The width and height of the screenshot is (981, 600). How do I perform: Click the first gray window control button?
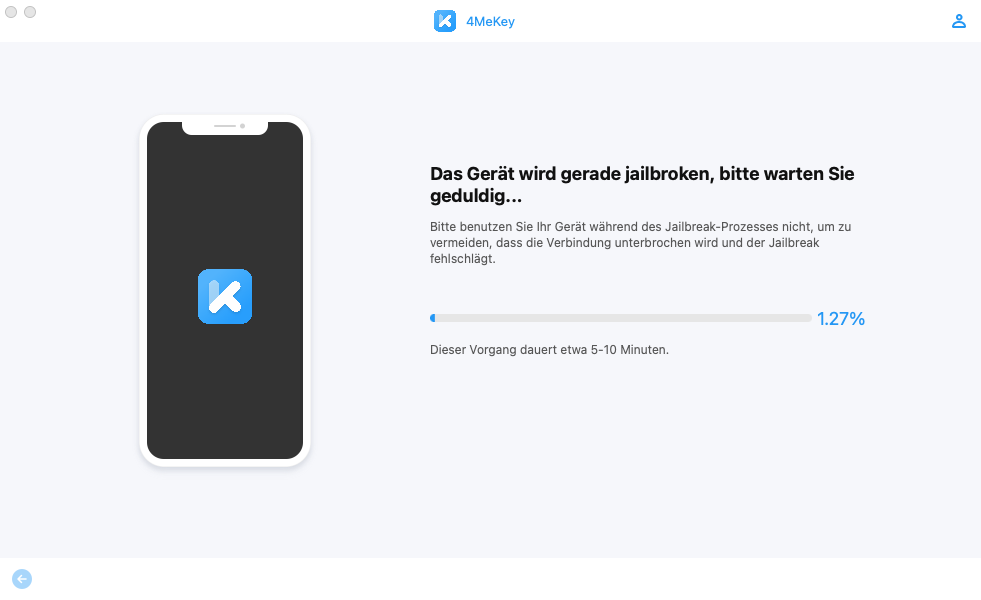(11, 12)
